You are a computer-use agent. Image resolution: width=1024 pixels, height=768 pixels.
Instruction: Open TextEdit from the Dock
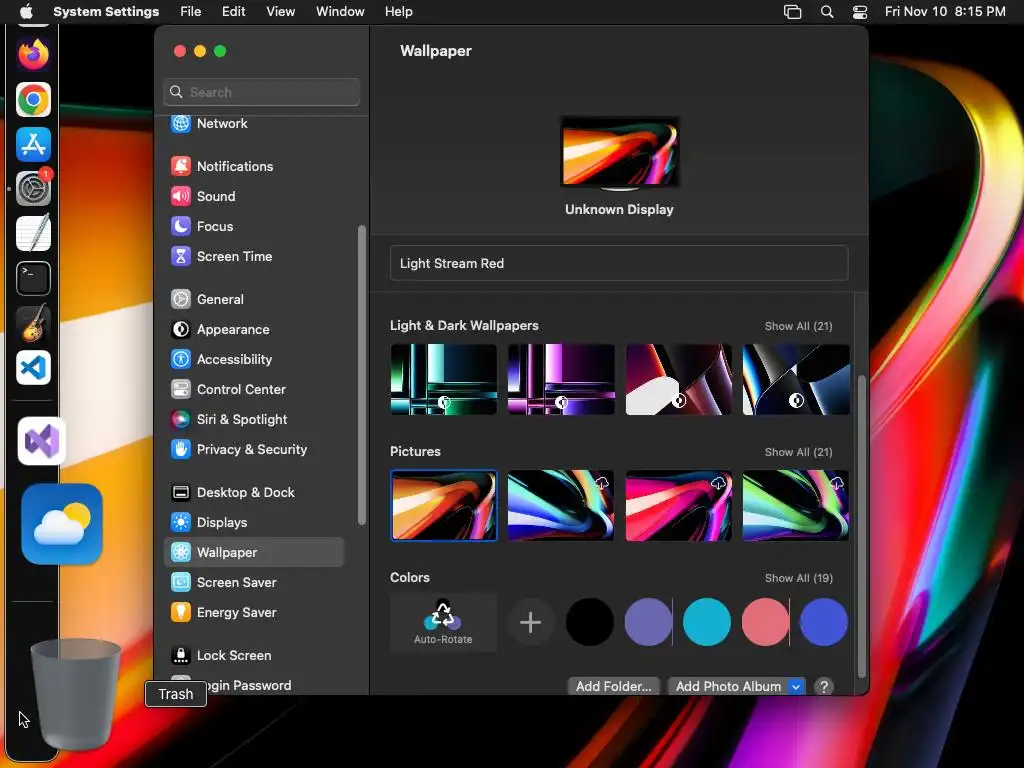(33, 233)
